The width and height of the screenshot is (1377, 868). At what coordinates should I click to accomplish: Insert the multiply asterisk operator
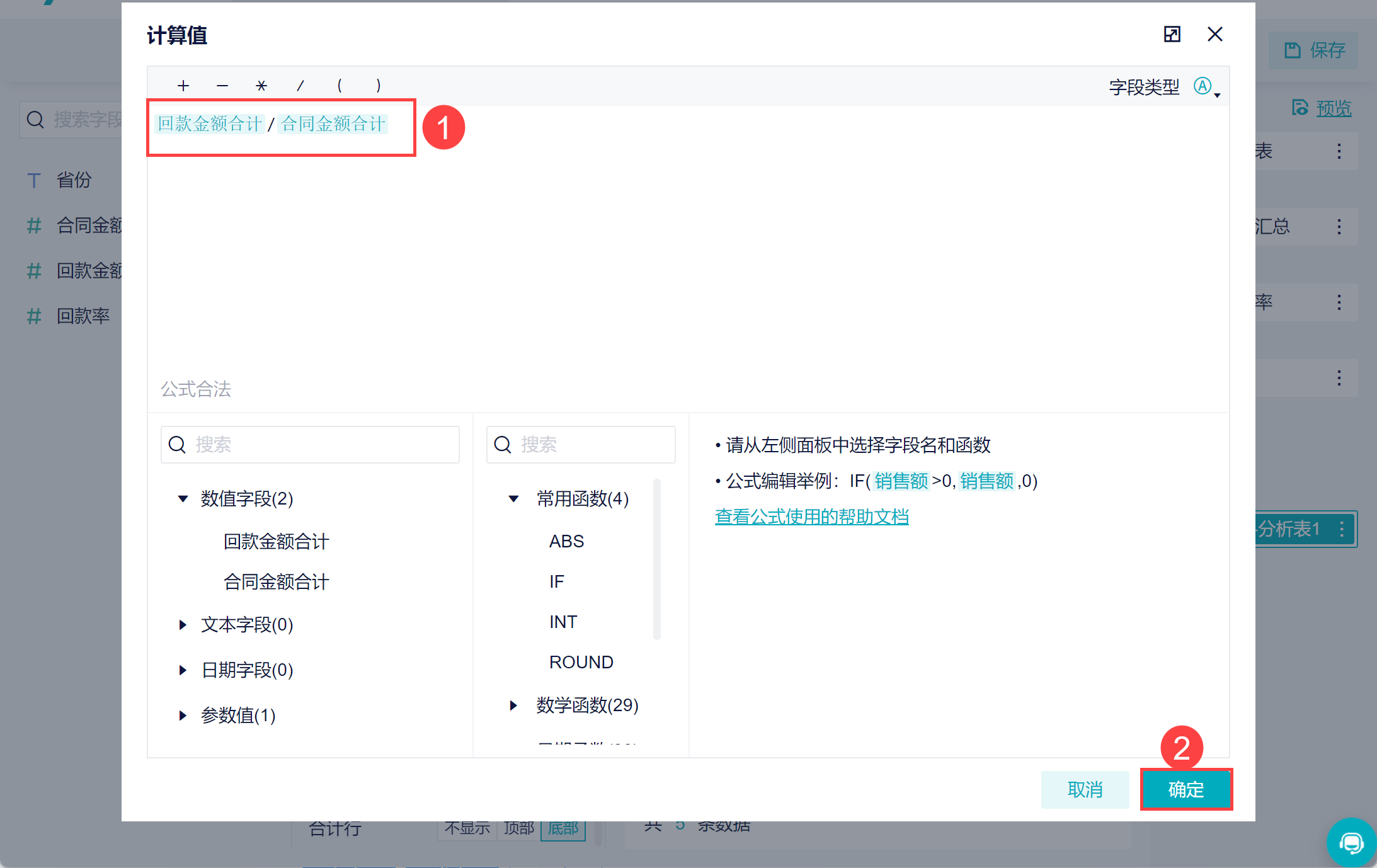(261, 86)
